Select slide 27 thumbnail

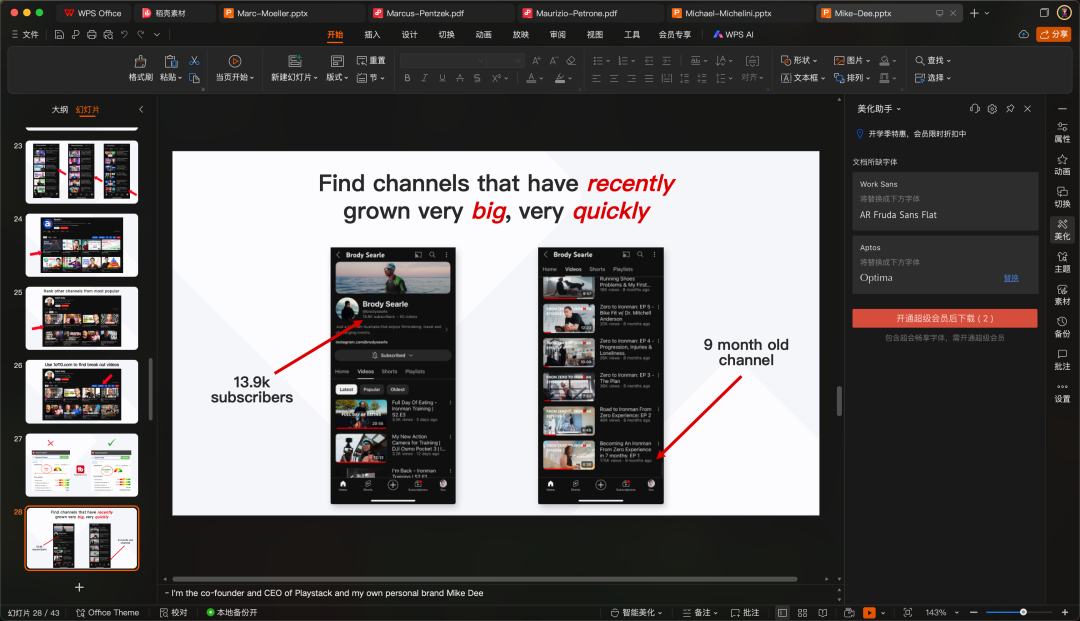coord(82,465)
